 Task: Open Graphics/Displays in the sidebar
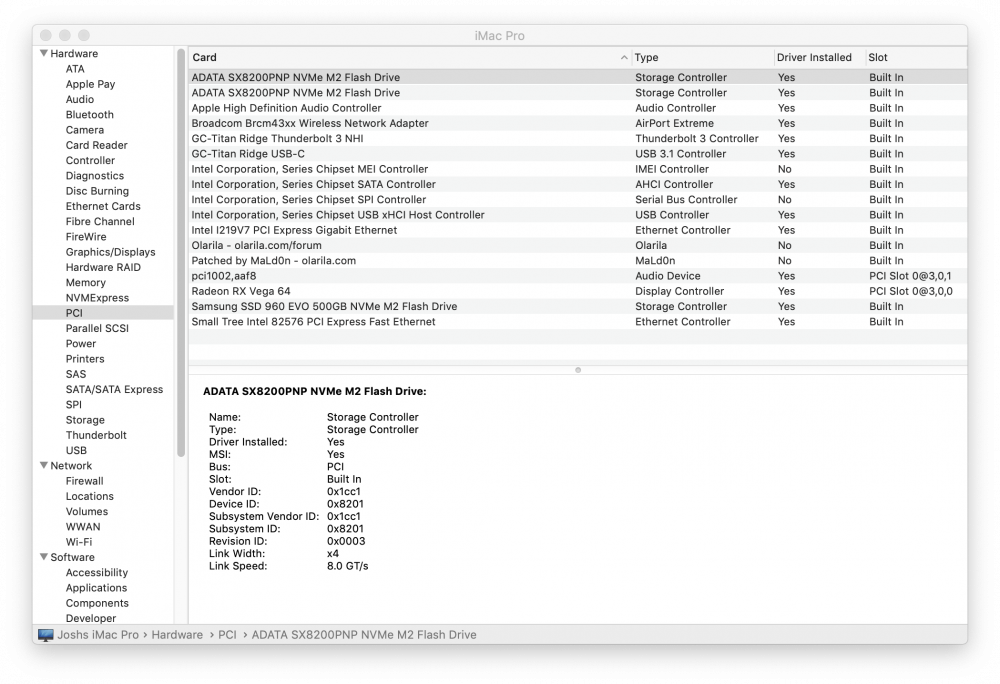pos(110,252)
